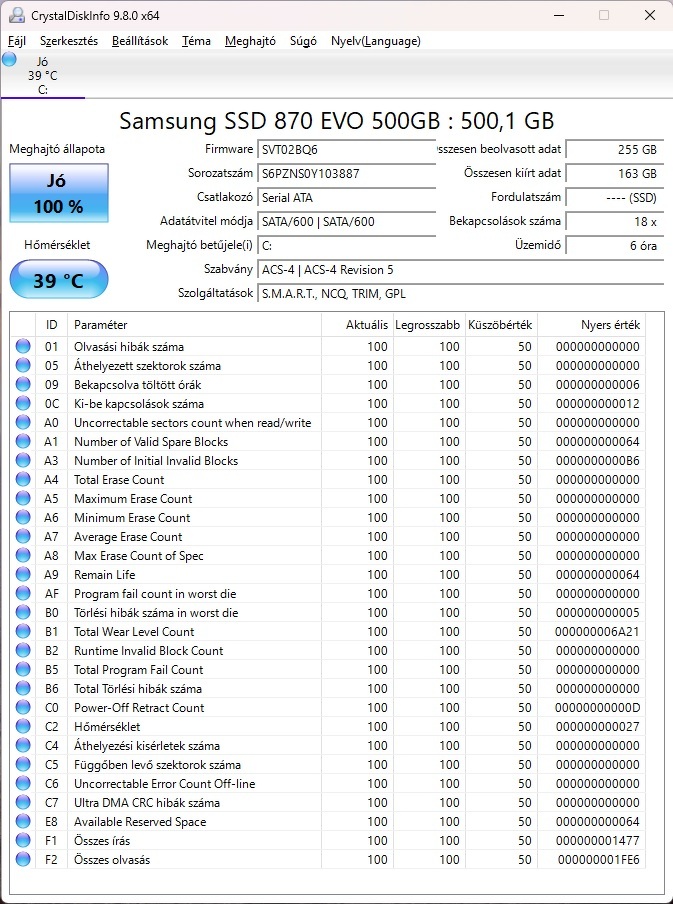Viewport: 673px width, 904px height.
Task: Select the Total Program Fail Count row
Action: coord(328,669)
